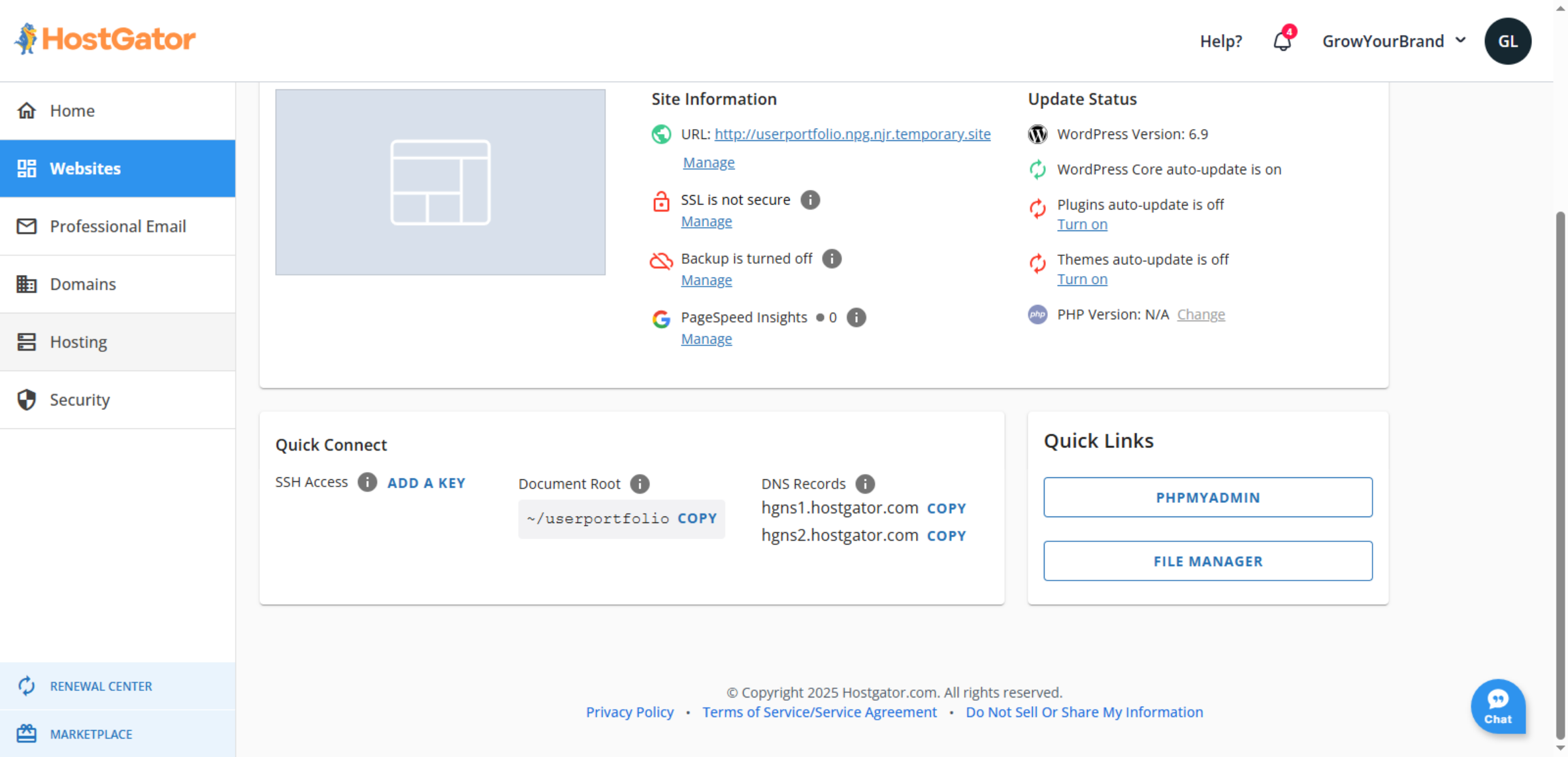
Task: Click the SSL is not secure info icon
Action: point(810,200)
